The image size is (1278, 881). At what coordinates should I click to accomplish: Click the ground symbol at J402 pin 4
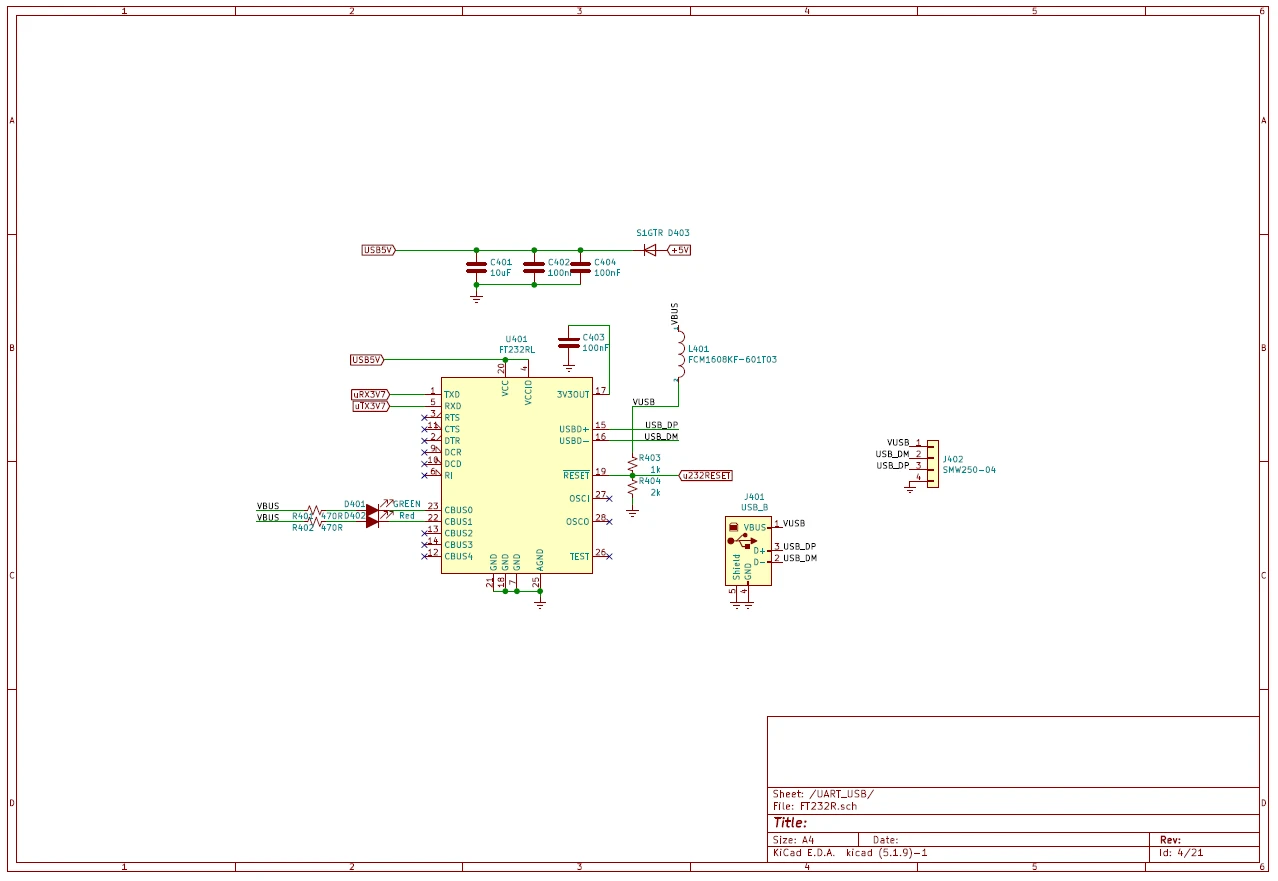[910, 489]
